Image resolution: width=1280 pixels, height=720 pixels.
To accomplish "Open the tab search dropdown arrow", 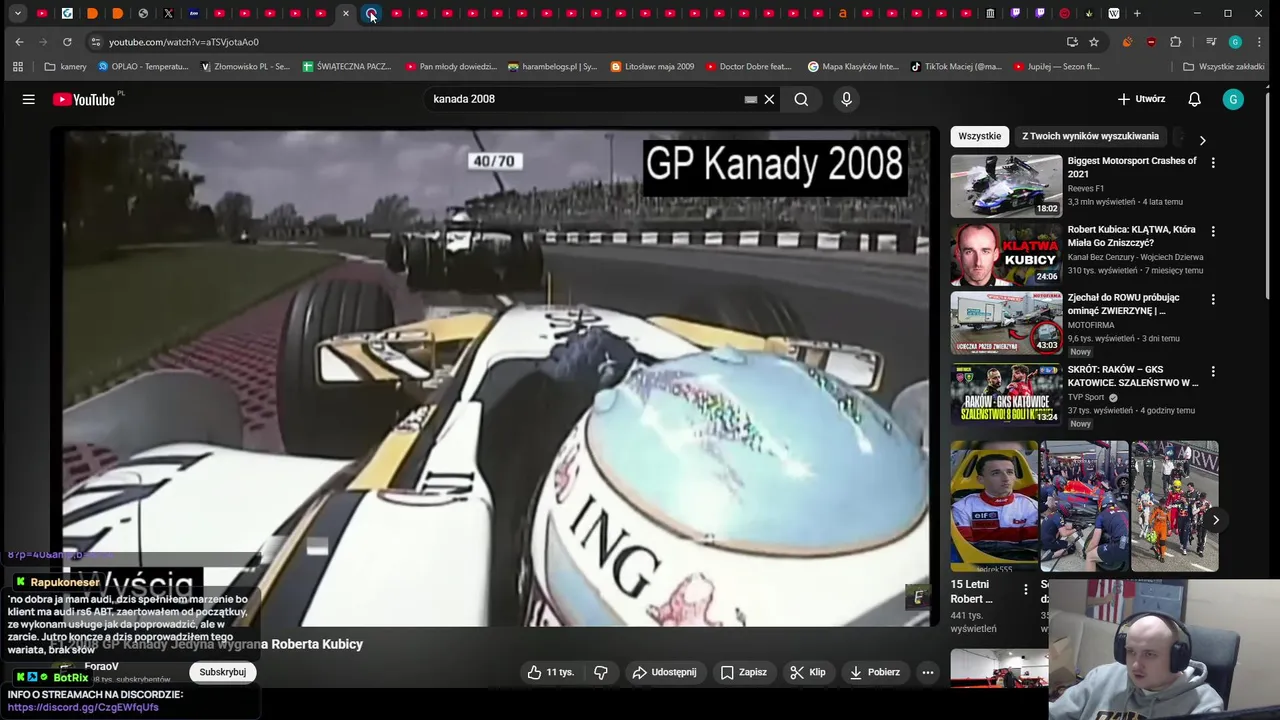I will coord(18,13).
